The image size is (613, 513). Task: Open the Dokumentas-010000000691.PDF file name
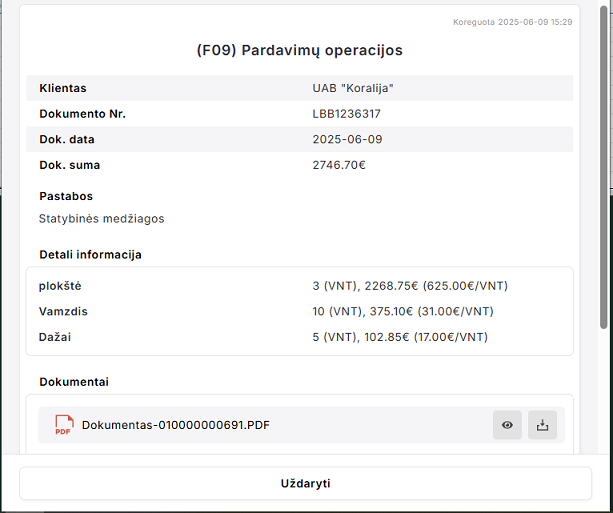coord(176,425)
